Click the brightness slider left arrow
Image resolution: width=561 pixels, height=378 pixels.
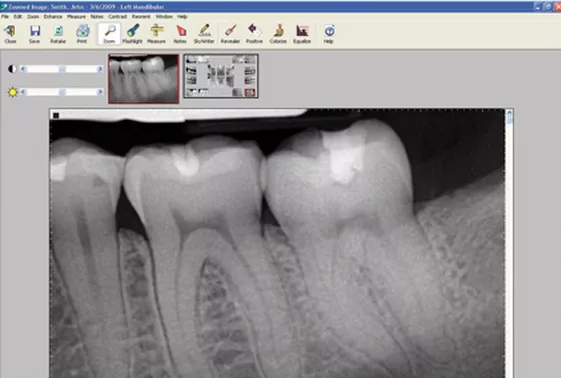[23, 92]
